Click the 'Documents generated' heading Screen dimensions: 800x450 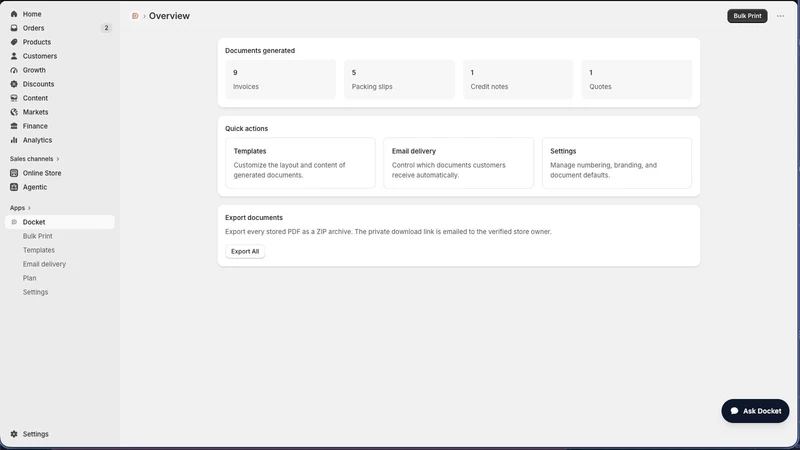coord(260,51)
